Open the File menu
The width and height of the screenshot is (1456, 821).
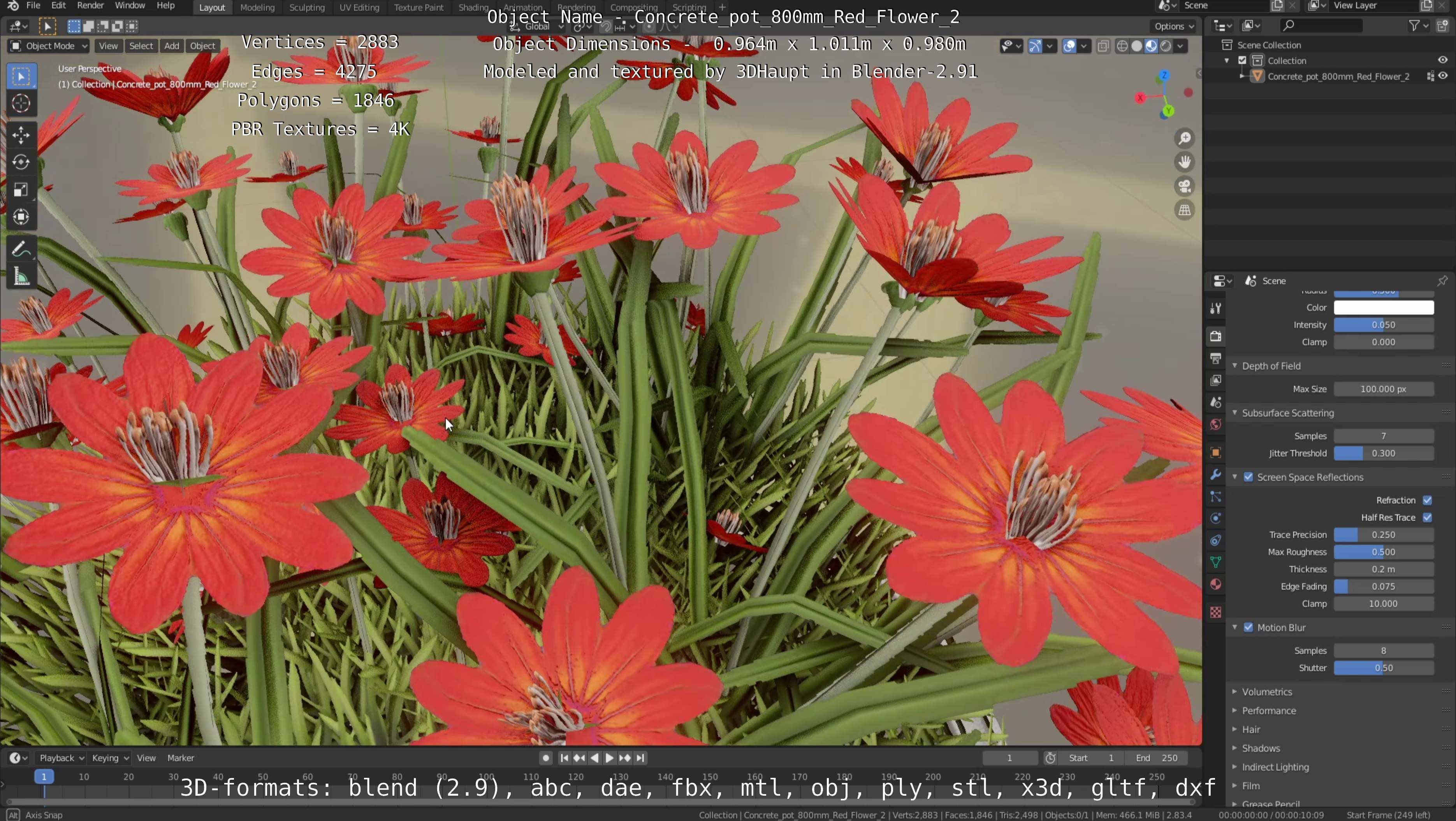pos(33,6)
